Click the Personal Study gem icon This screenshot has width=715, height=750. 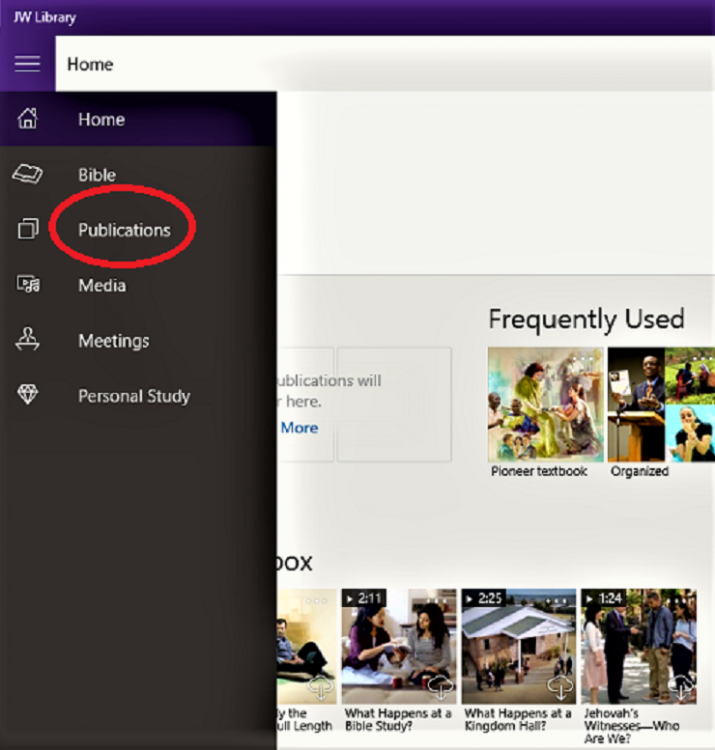[27, 395]
